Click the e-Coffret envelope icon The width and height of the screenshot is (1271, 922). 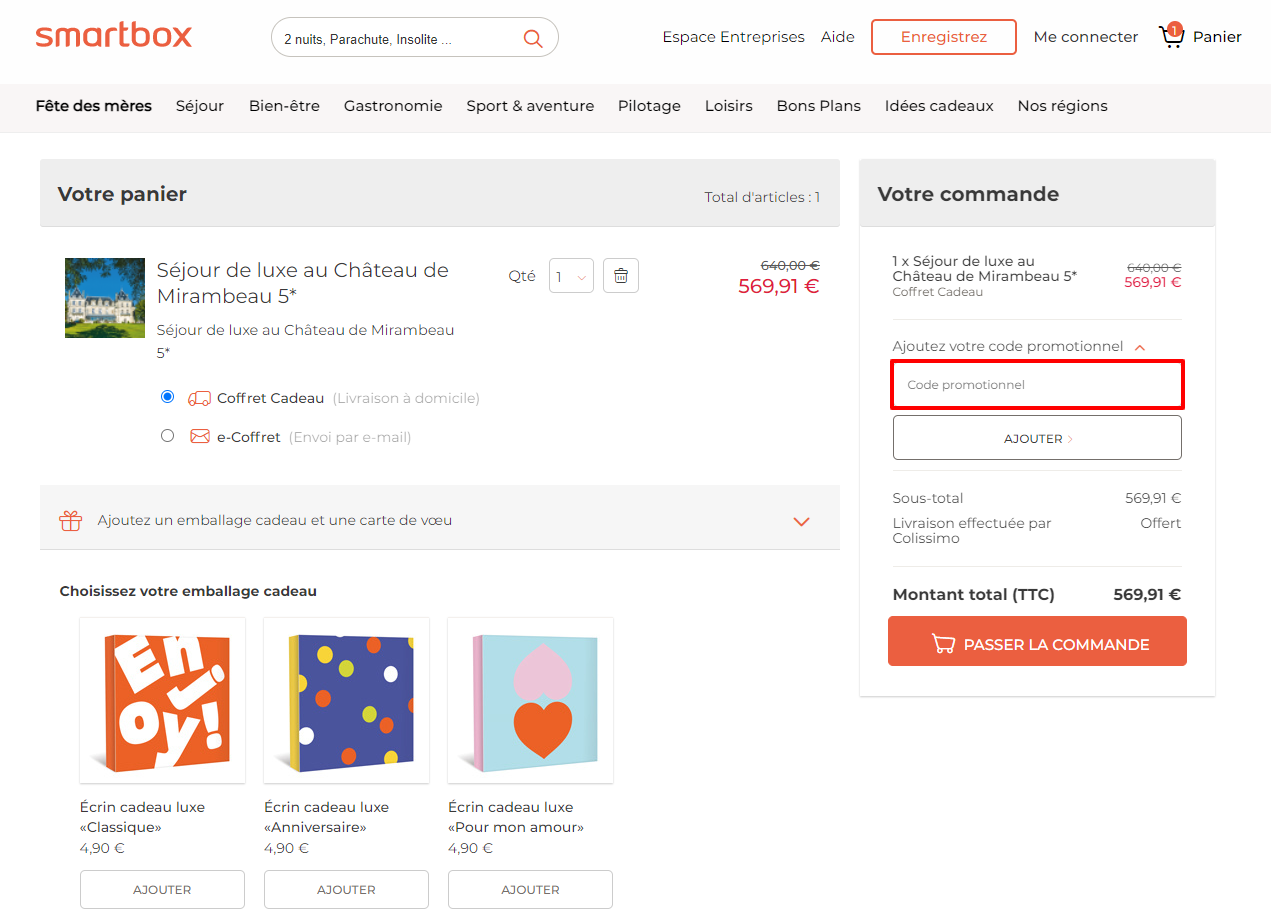(200, 436)
